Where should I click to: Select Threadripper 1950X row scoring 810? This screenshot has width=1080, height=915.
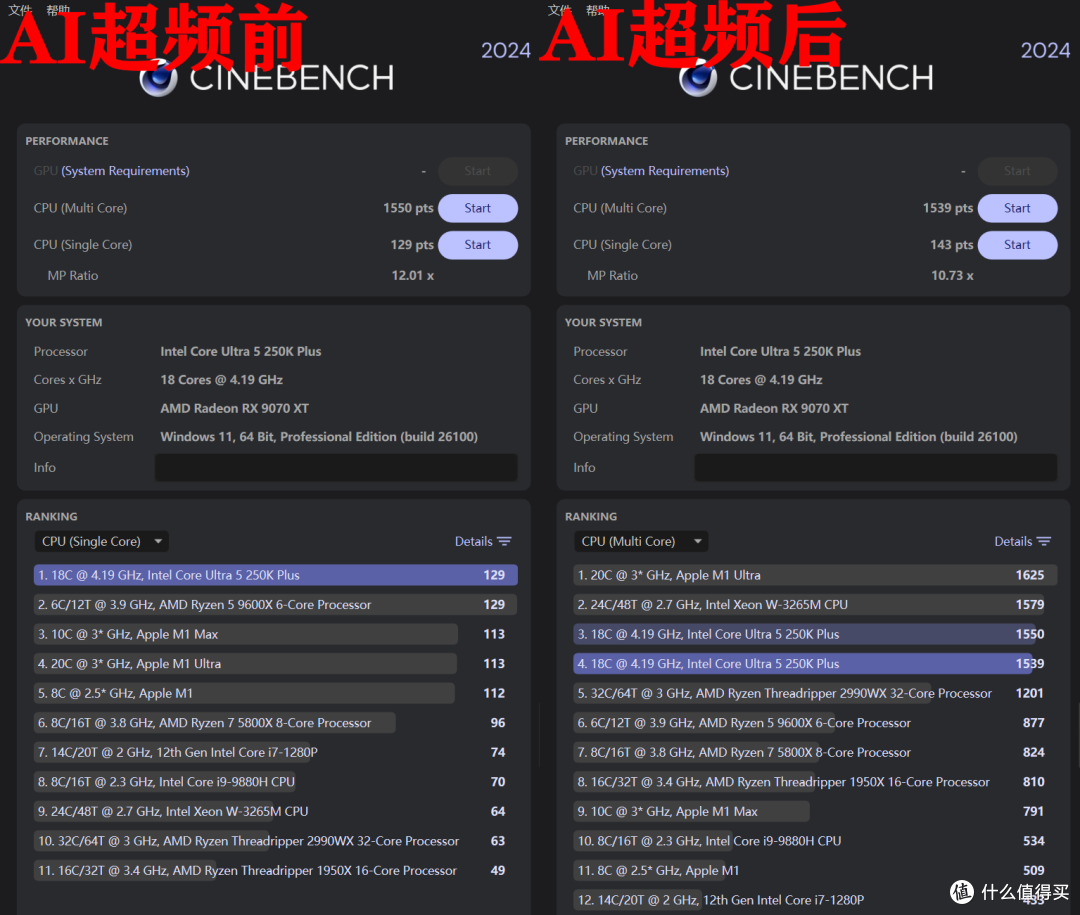[816, 782]
